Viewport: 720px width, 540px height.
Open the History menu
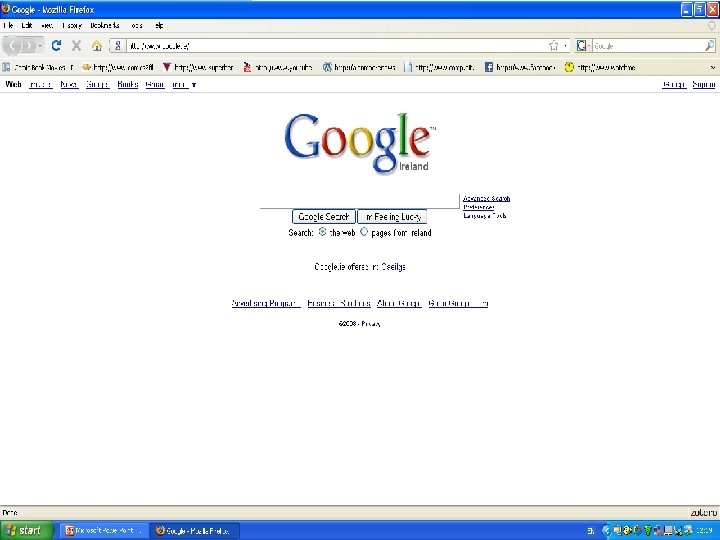72,26
